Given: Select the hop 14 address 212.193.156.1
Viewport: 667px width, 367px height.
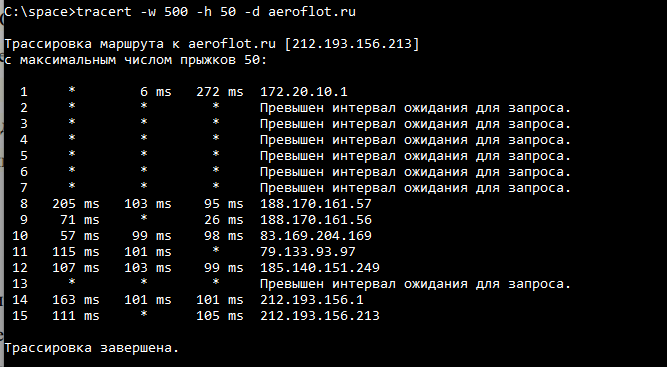Looking at the screenshot, I should [312, 300].
